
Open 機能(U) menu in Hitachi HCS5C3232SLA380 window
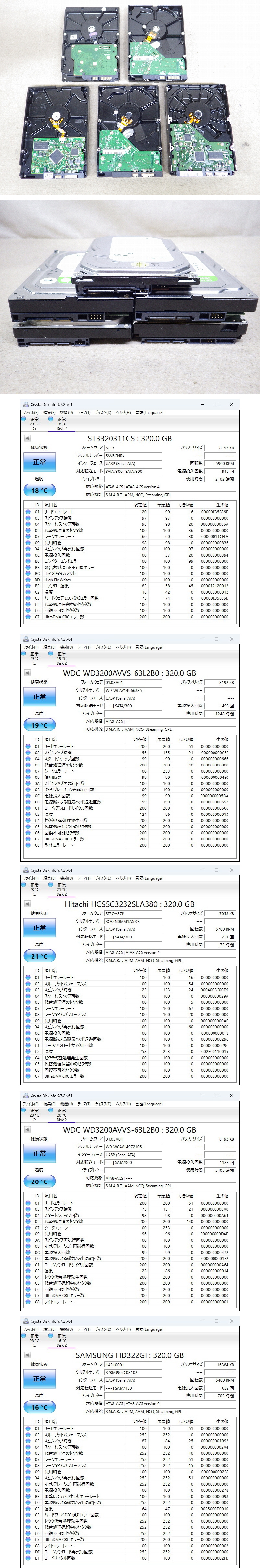[x=66, y=878]
